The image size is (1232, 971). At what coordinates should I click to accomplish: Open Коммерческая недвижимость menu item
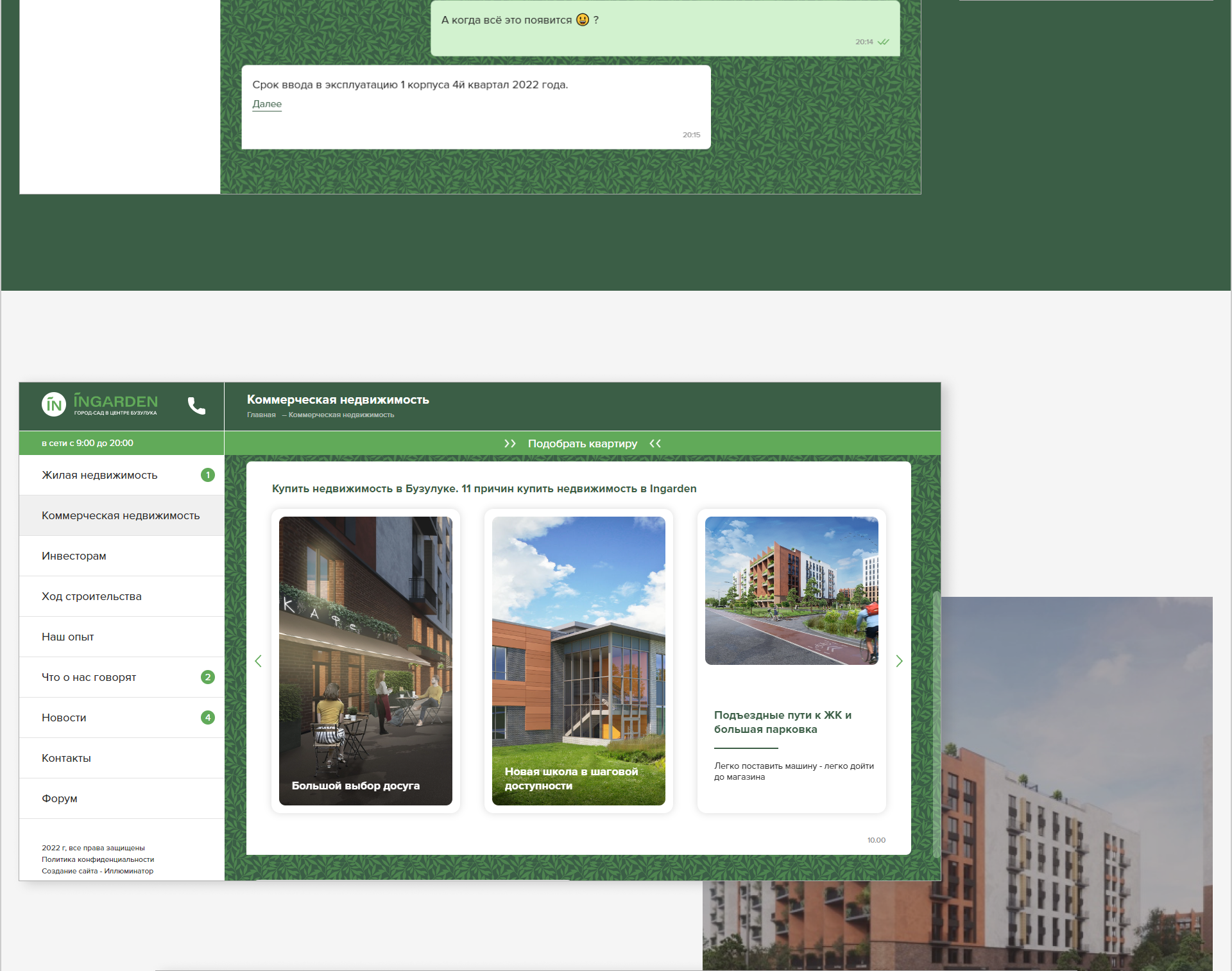point(121,515)
